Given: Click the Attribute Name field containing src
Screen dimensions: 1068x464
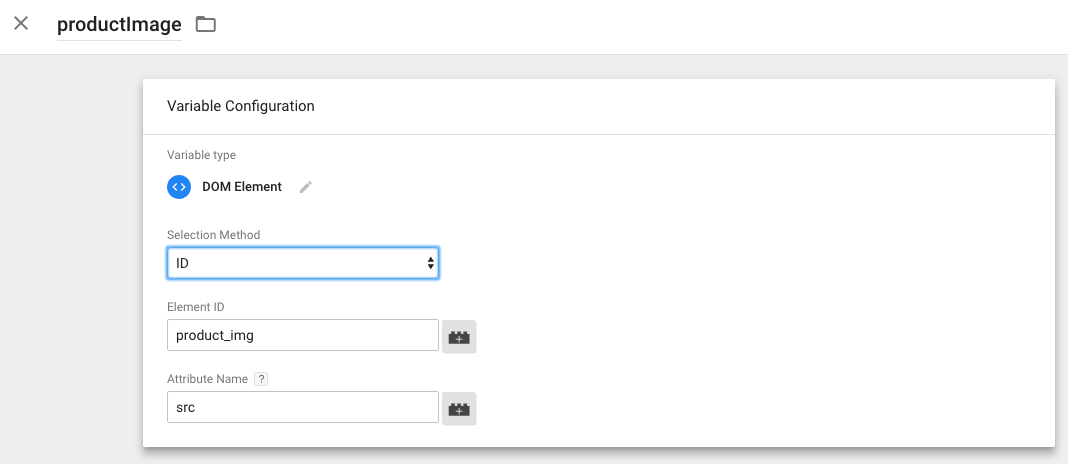Looking at the screenshot, I should tap(302, 407).
